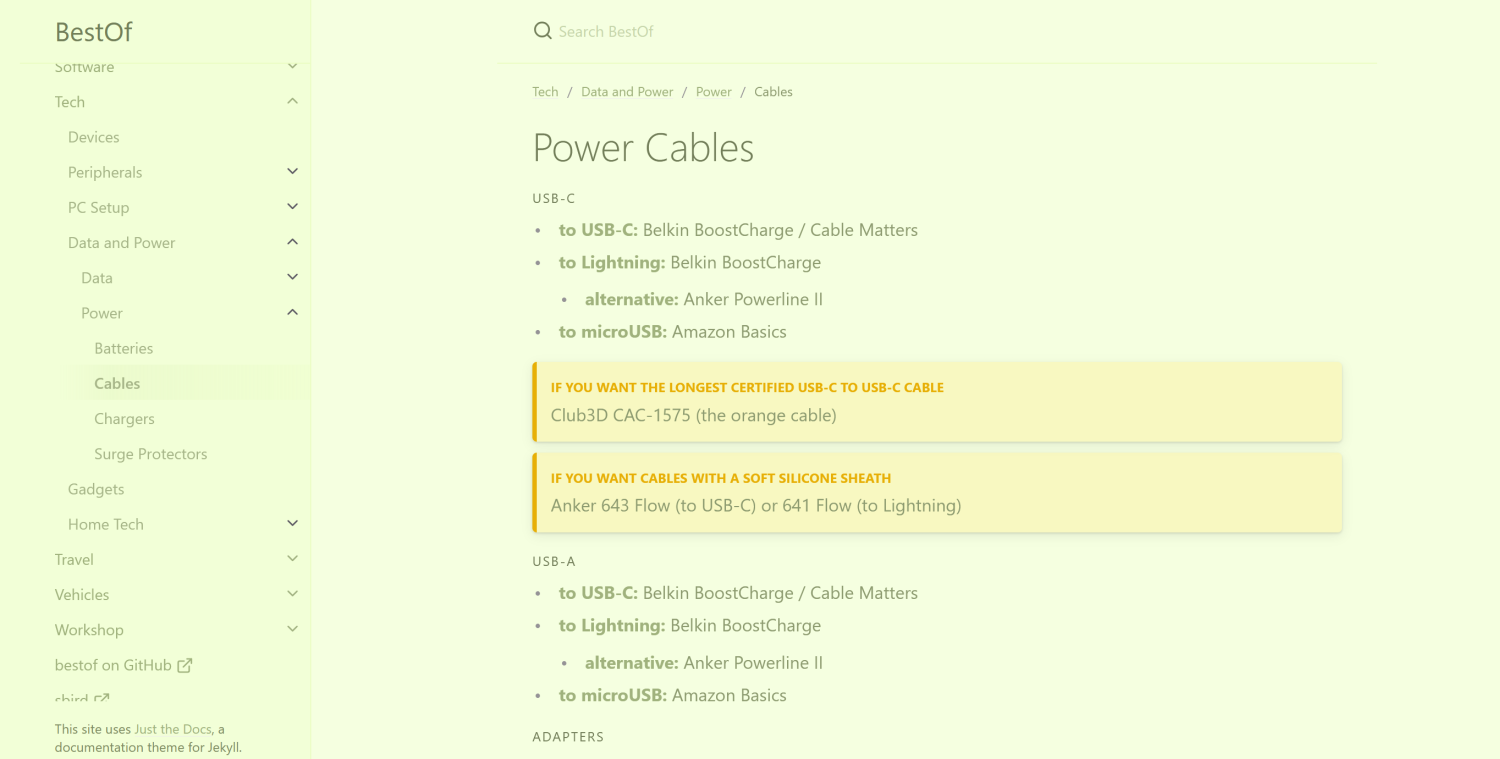Collapse the Tech section chevron
The height and width of the screenshot is (759, 1500).
292,101
